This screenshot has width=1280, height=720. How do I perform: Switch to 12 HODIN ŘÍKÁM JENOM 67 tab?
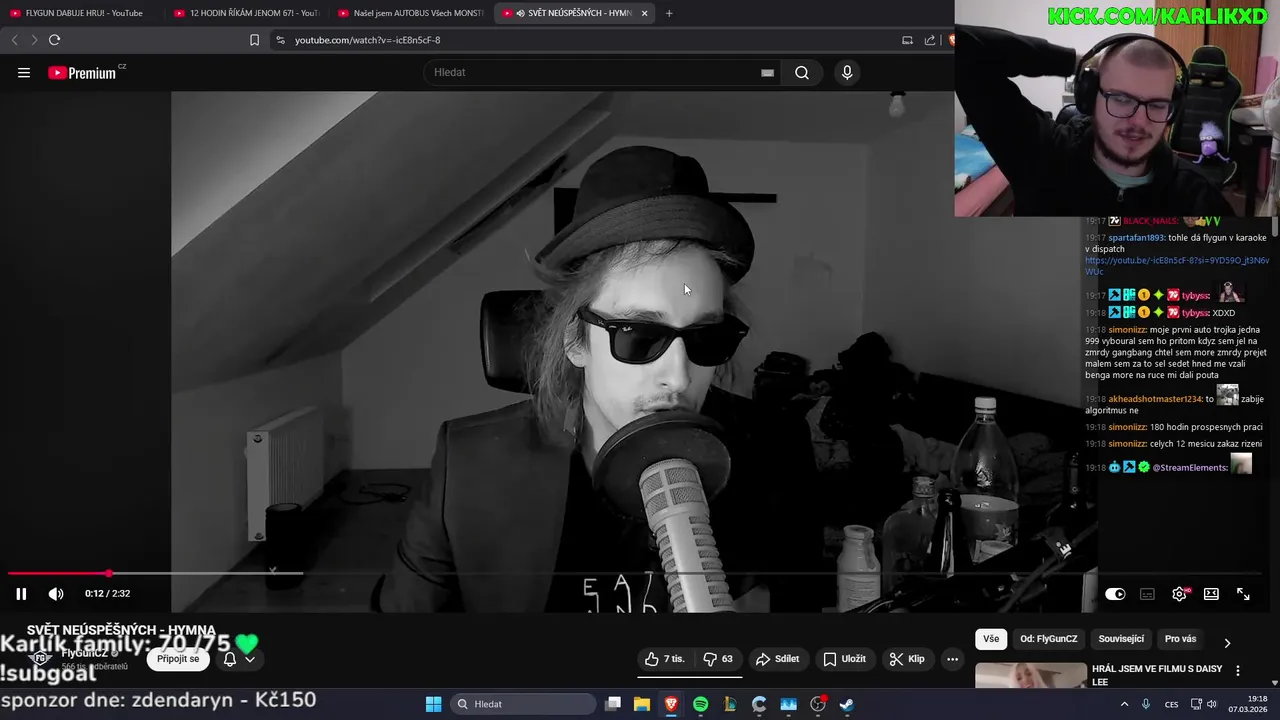coord(247,13)
